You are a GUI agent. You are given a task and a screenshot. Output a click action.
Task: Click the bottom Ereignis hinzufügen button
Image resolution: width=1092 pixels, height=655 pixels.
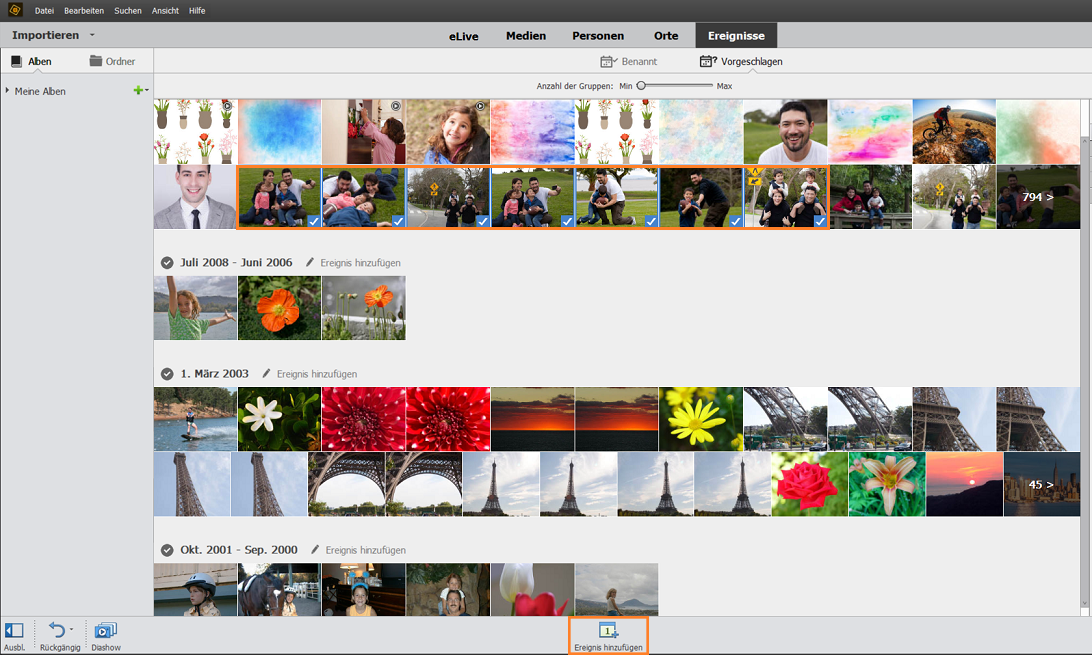click(x=609, y=636)
